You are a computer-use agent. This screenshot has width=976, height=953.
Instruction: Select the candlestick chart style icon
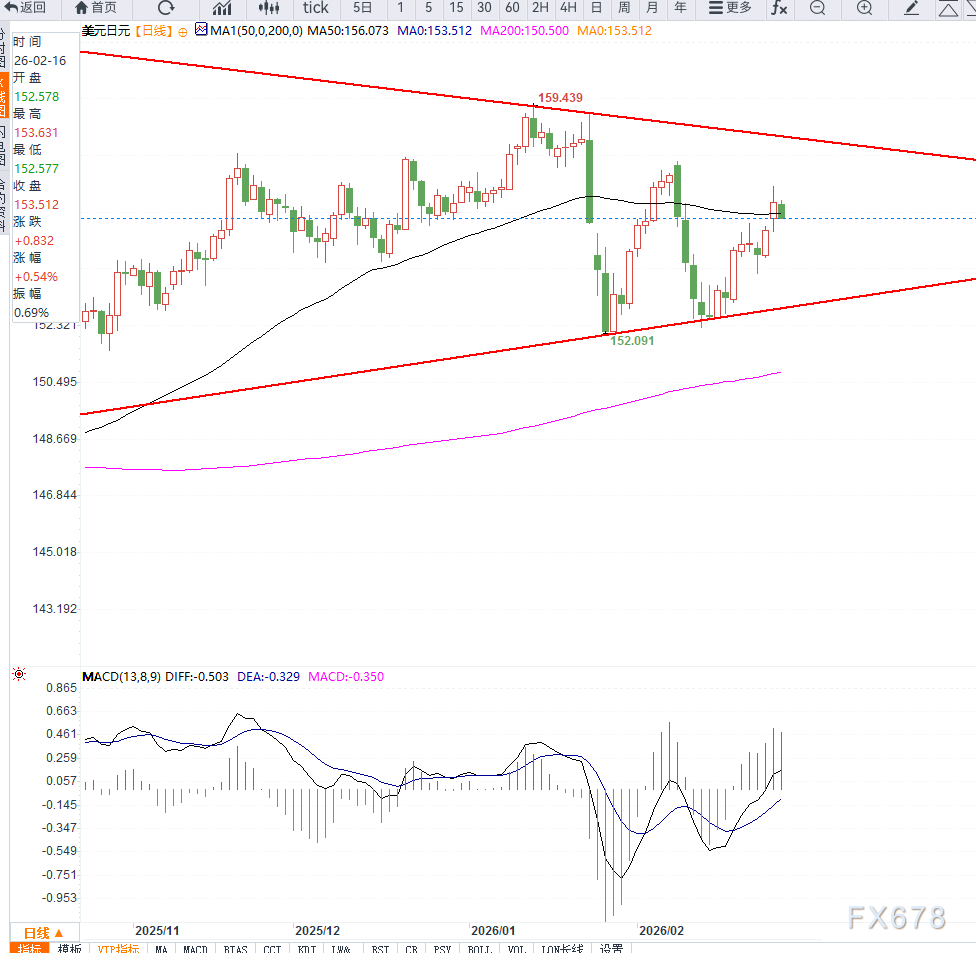click(x=268, y=8)
